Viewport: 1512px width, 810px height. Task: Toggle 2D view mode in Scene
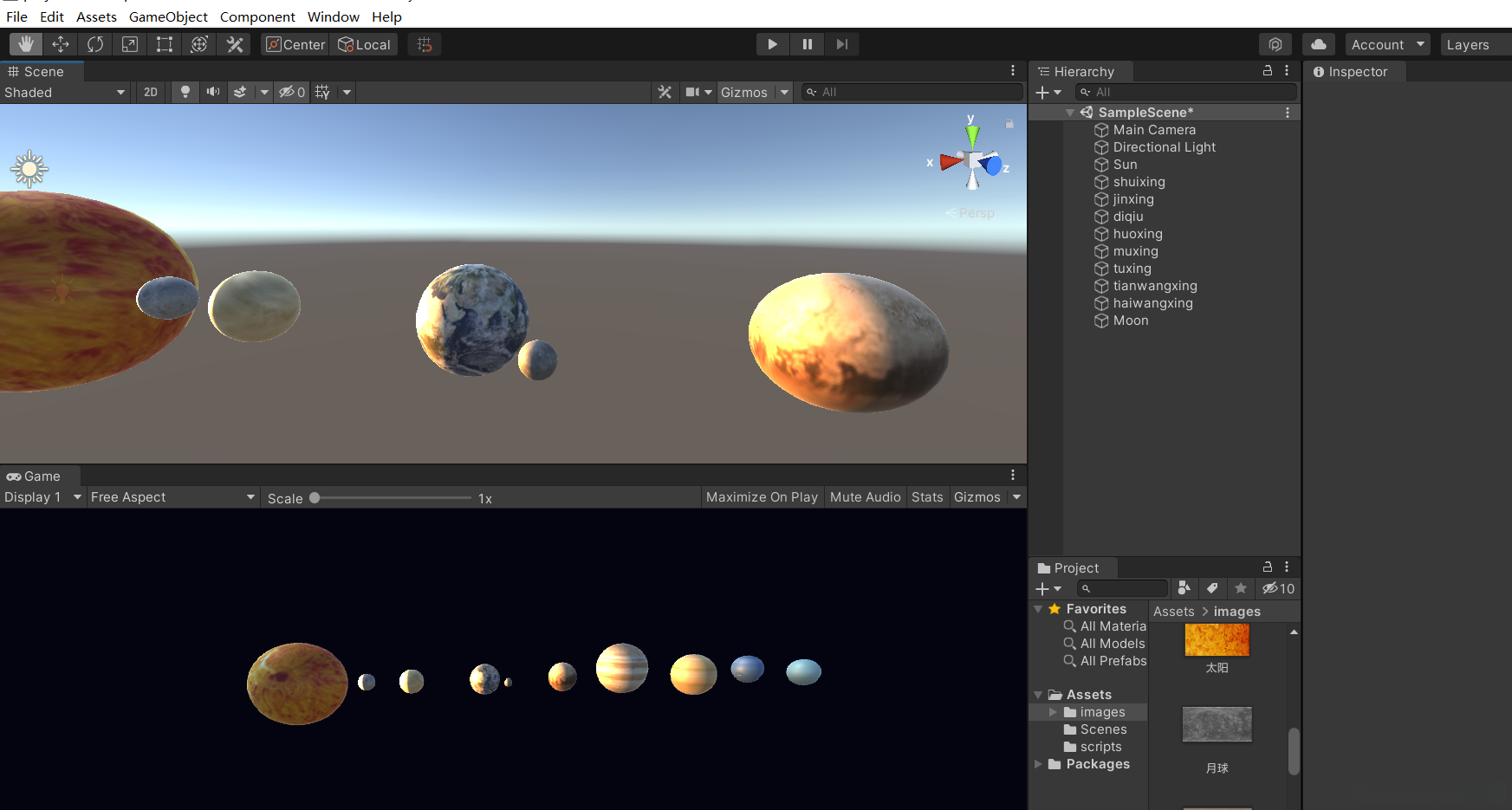click(x=151, y=92)
